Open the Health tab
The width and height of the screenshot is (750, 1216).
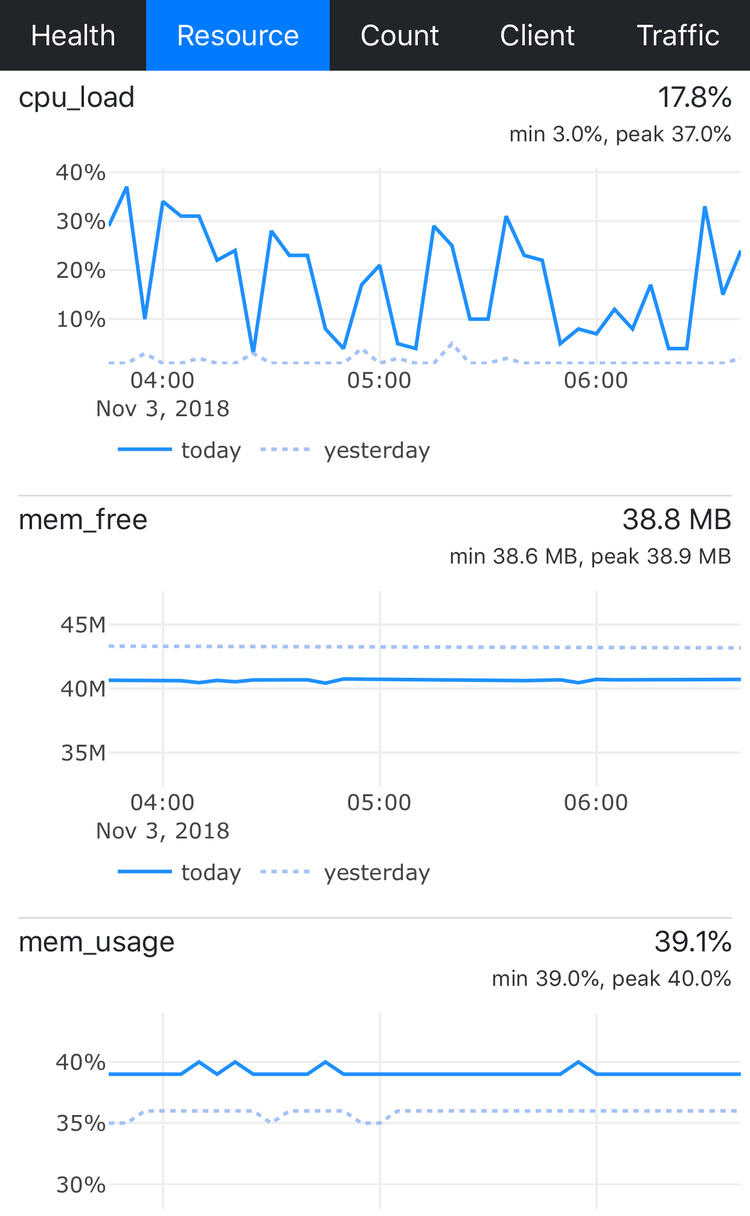(x=73, y=35)
